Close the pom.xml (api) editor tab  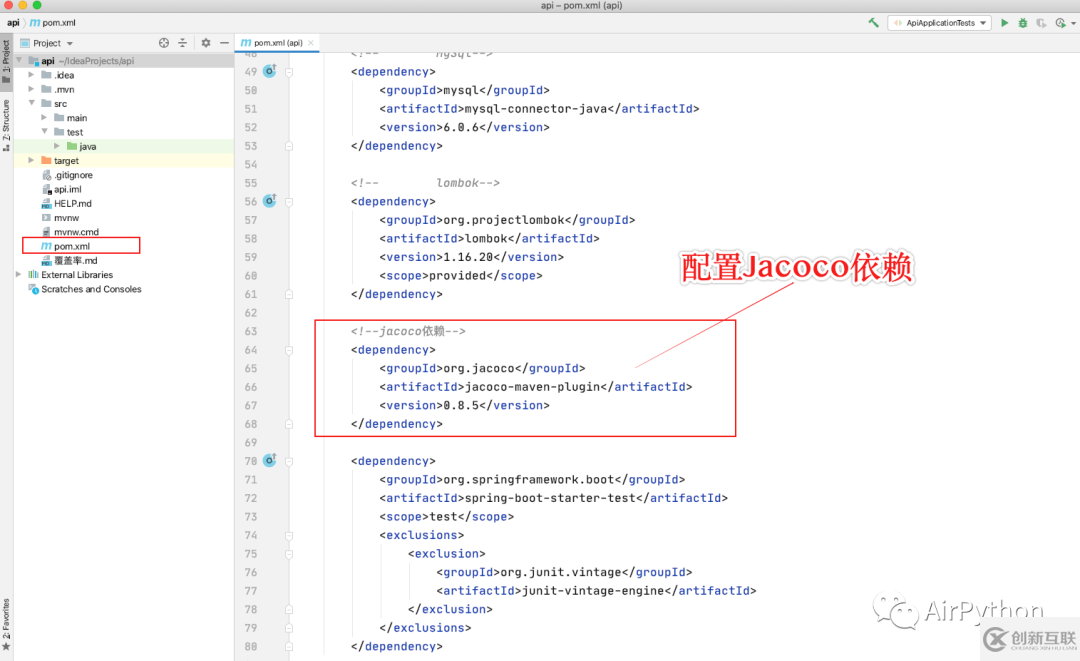click(311, 43)
